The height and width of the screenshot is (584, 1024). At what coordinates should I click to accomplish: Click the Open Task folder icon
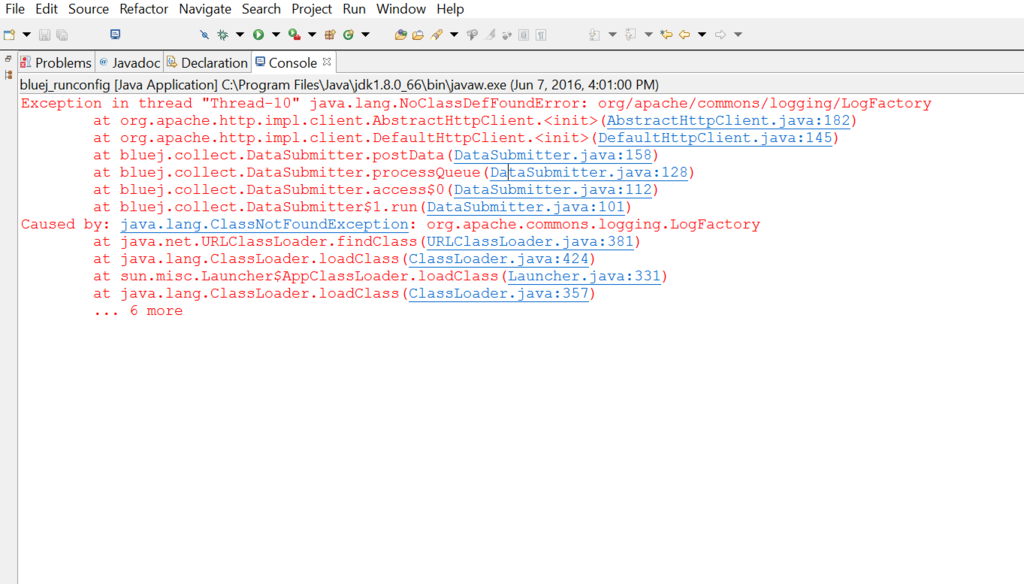click(418, 35)
